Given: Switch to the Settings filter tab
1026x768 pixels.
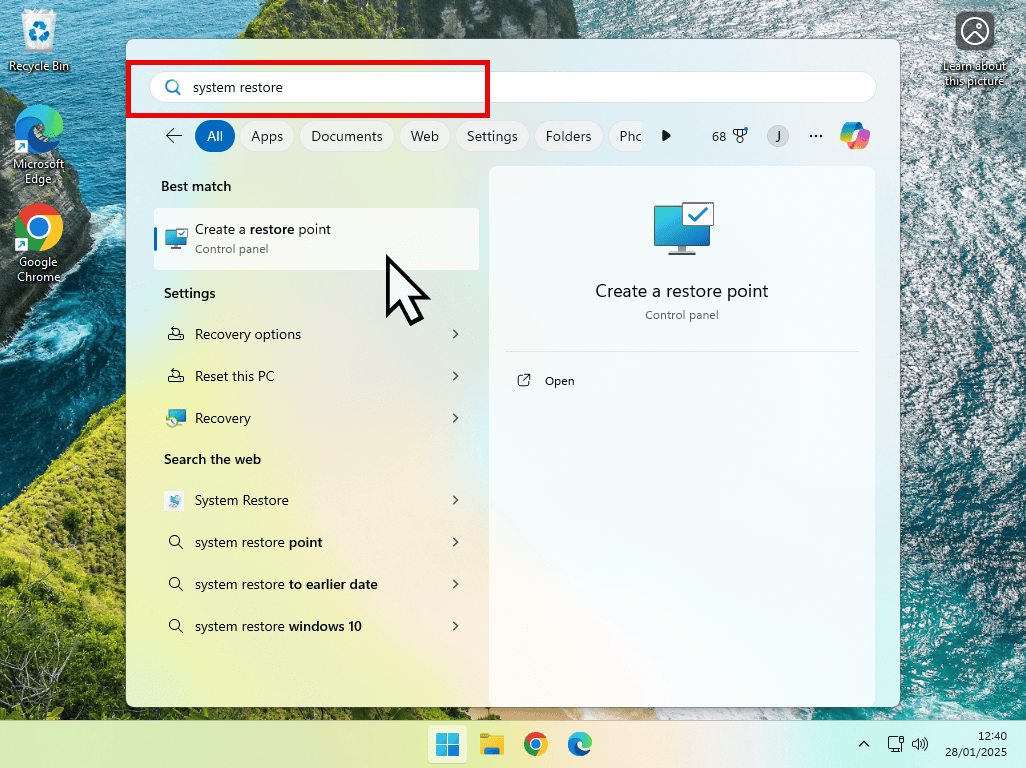Looking at the screenshot, I should 491,135.
